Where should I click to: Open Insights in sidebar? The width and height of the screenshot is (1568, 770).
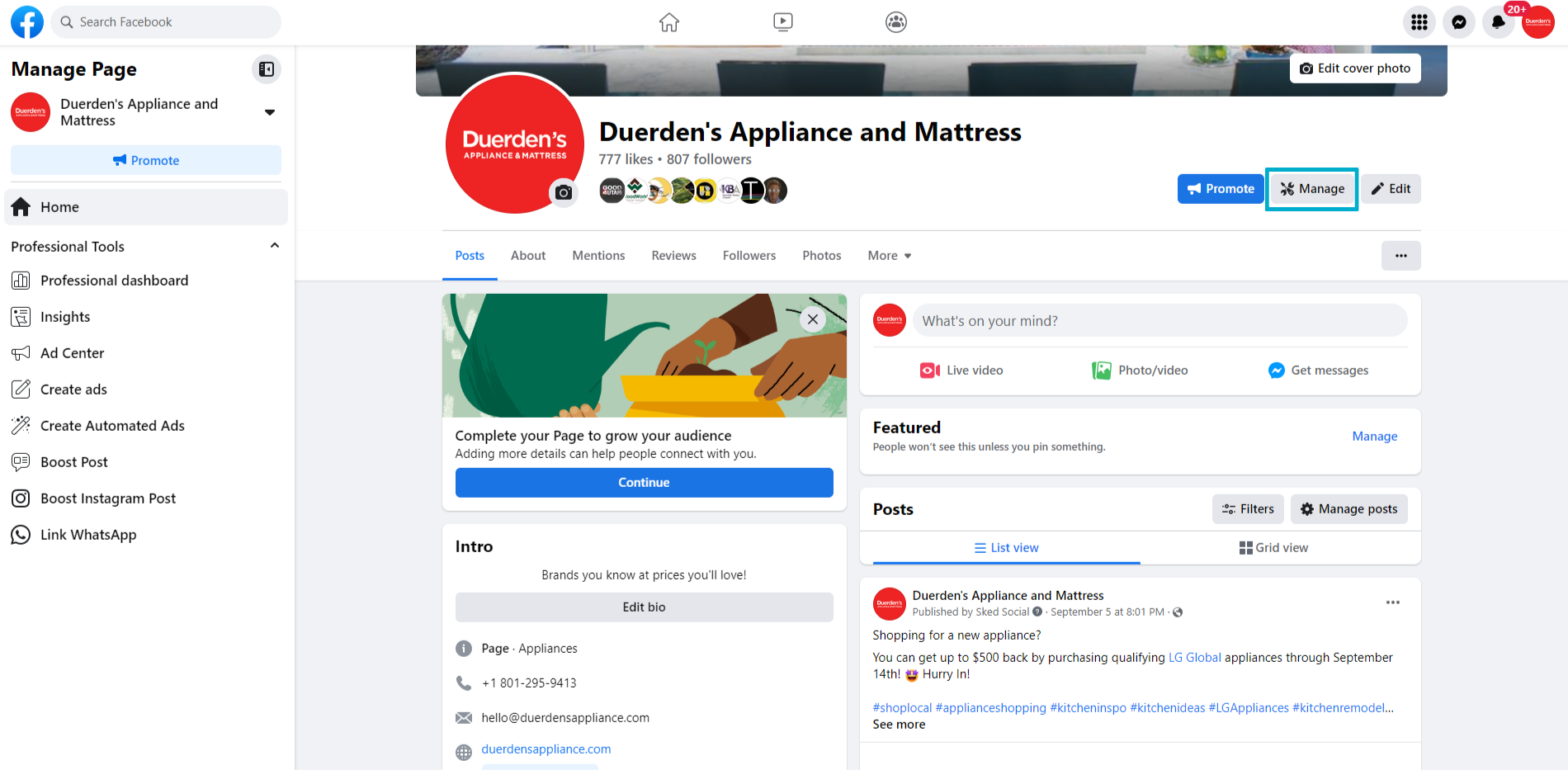click(146, 317)
